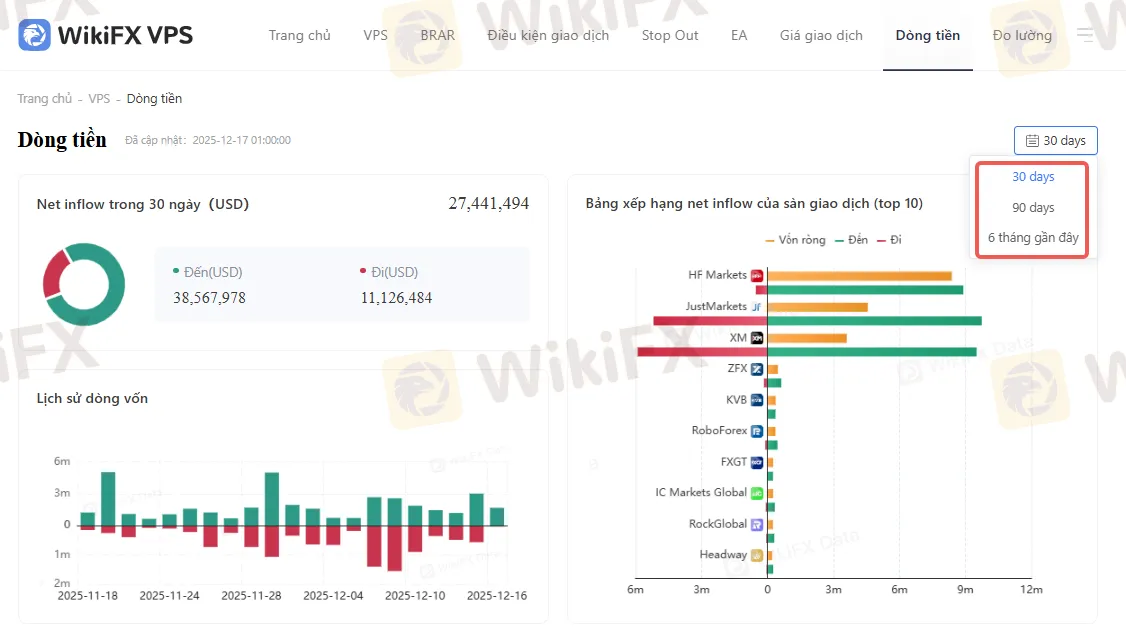
Task: Click the JustMarkets broker logo icon
Action: (x=757, y=307)
